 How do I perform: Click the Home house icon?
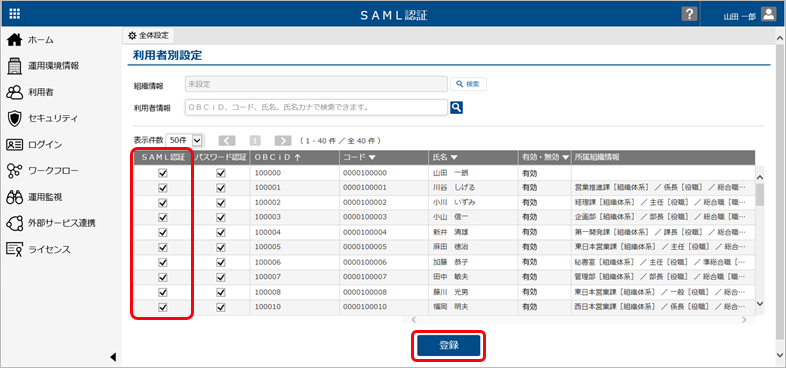click(x=15, y=40)
